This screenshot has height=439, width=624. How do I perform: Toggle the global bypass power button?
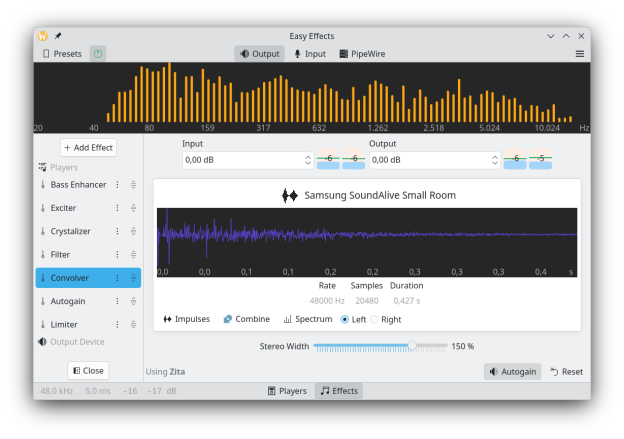(x=98, y=54)
